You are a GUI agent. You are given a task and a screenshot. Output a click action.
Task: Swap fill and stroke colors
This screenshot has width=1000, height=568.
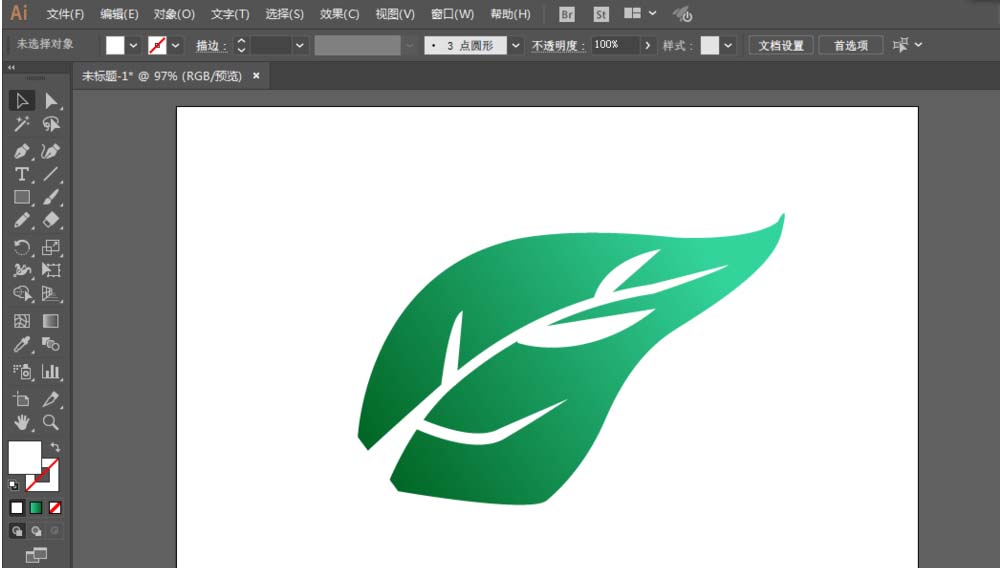click(x=56, y=446)
